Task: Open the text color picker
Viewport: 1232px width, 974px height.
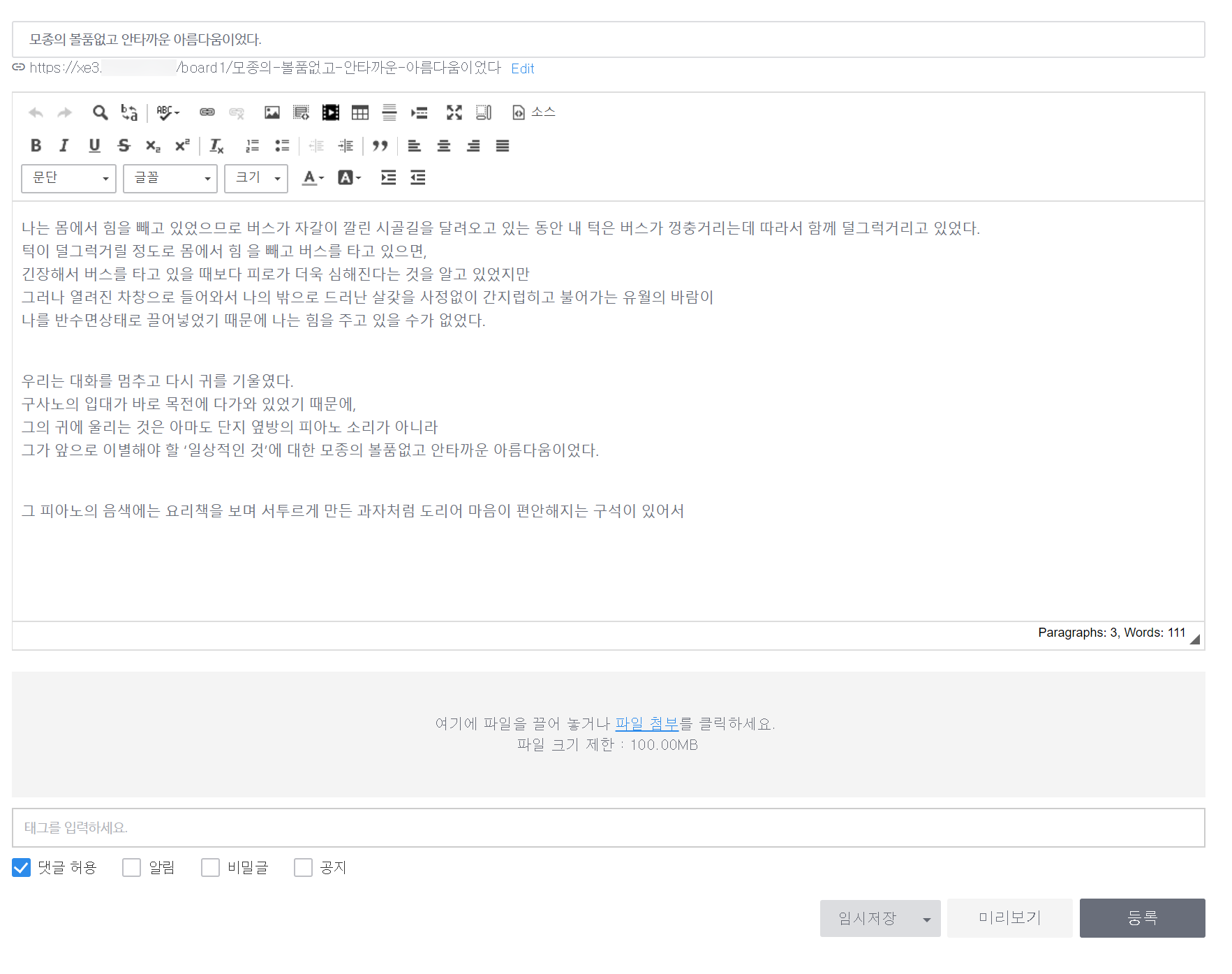Action: pos(313,178)
